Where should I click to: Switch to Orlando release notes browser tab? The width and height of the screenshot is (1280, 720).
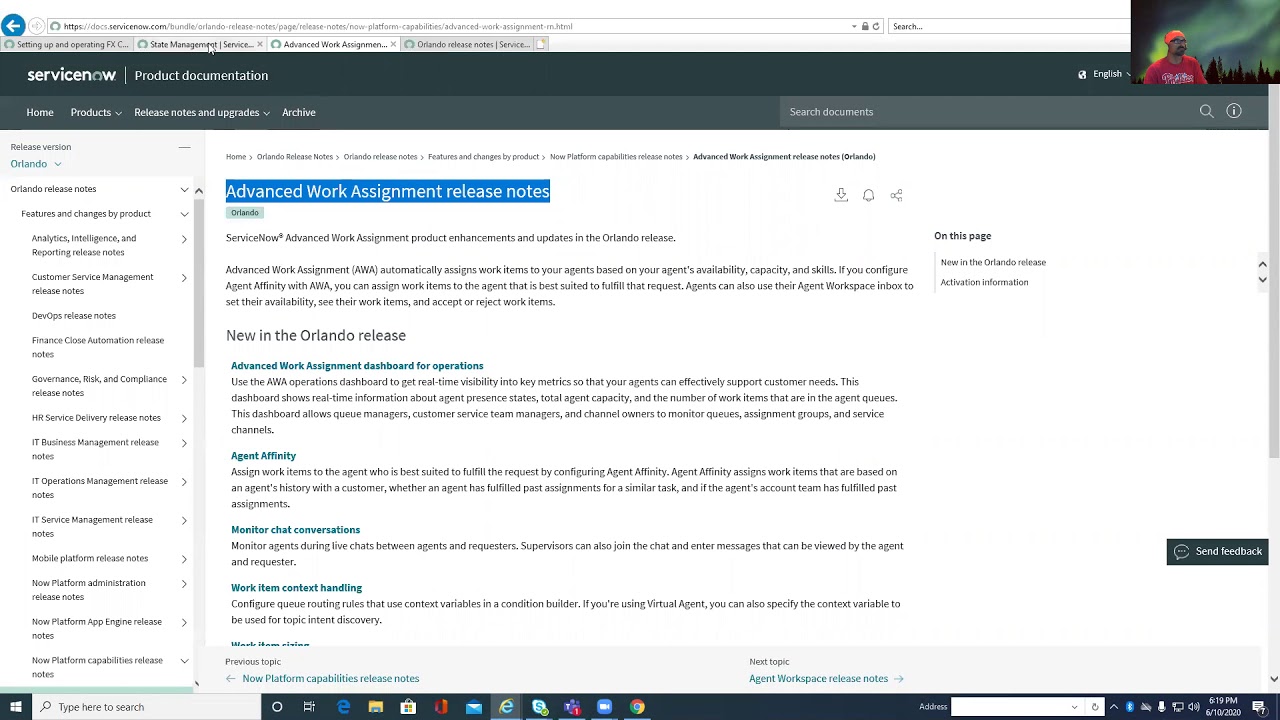[x=468, y=44]
